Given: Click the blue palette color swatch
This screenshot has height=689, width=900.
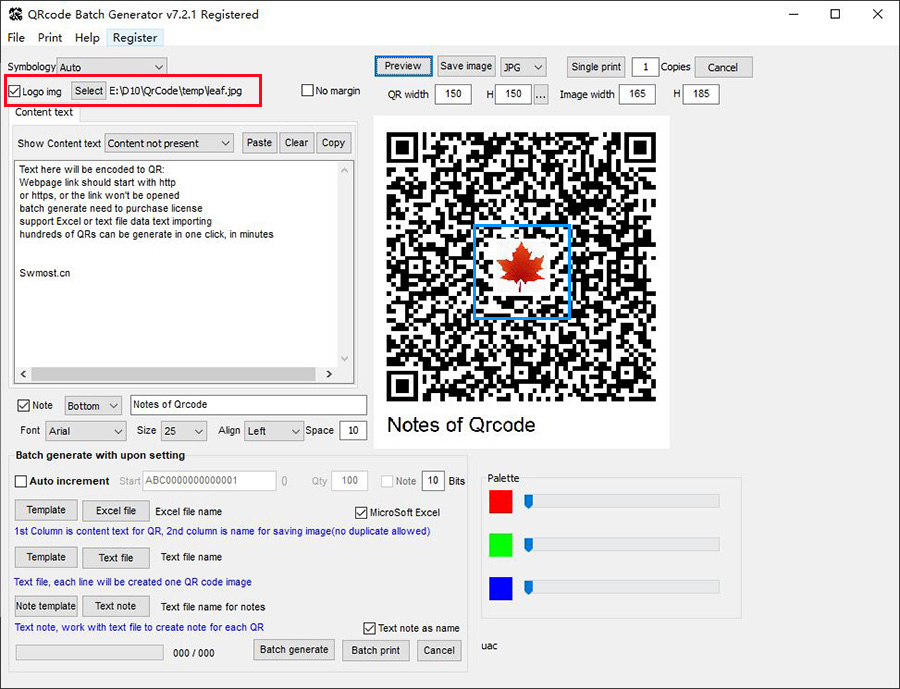Looking at the screenshot, I should click(501, 589).
